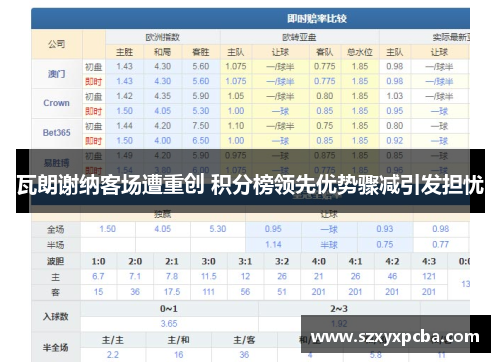This screenshot has height=362, width=500.
Task: Click away 3:2 correct score odds 51
Action: (282, 292)
